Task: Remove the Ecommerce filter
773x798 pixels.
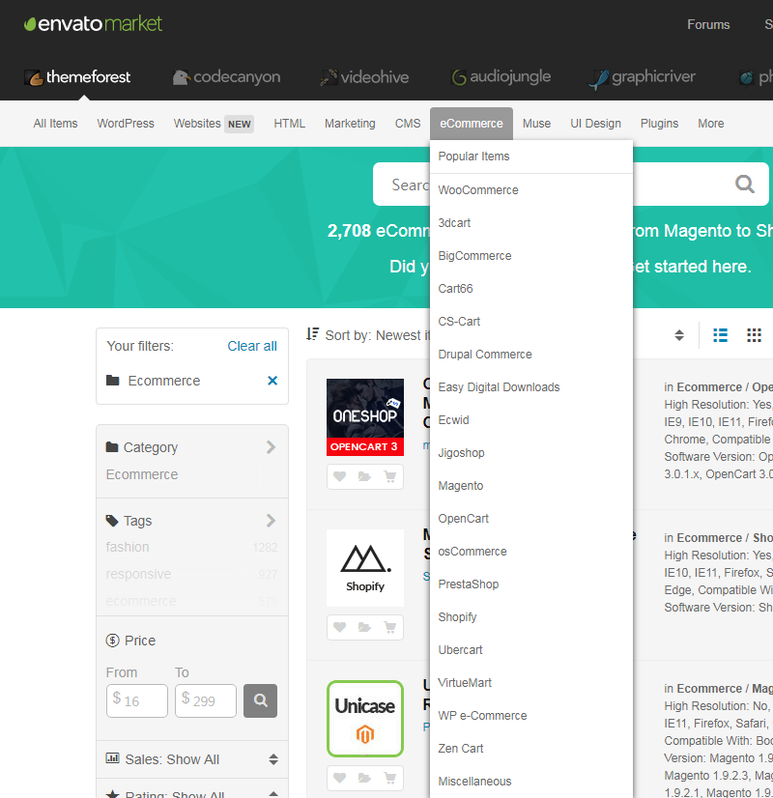Action: coord(272,381)
